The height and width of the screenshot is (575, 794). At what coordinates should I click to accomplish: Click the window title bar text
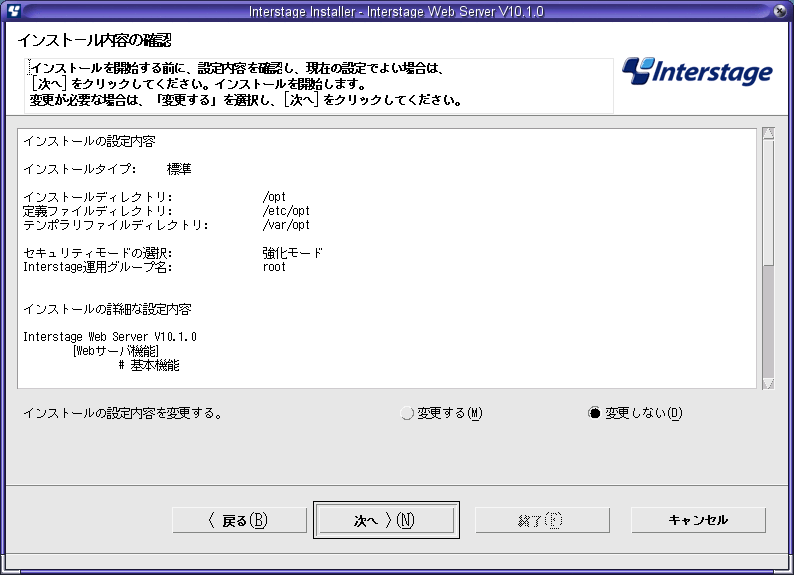396,11
